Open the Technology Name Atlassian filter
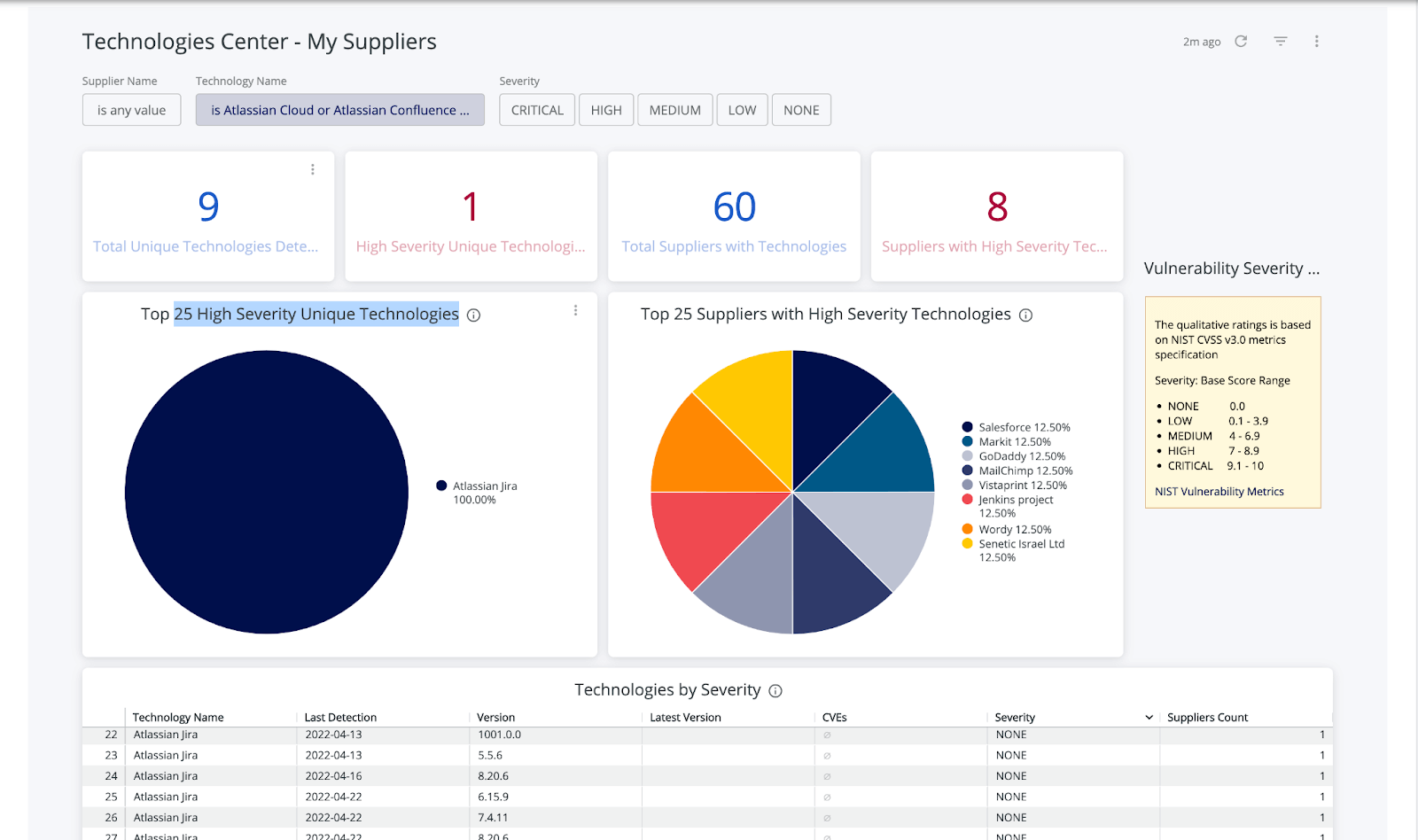 click(x=340, y=110)
